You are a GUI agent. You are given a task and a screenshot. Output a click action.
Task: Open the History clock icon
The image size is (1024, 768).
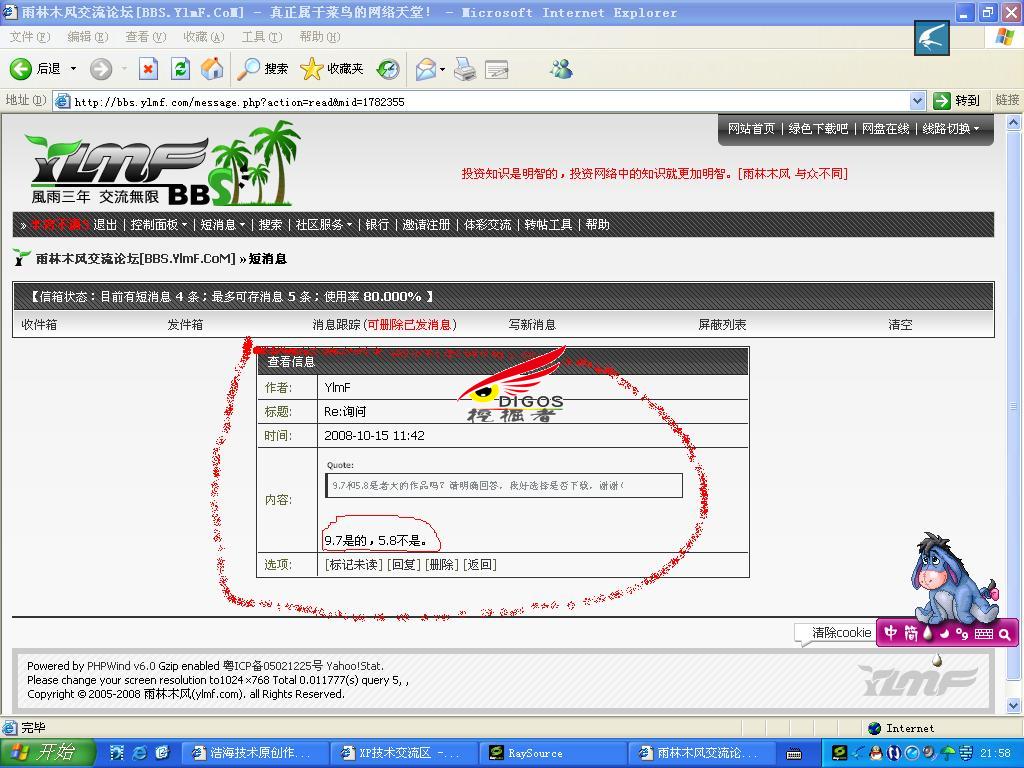click(388, 69)
